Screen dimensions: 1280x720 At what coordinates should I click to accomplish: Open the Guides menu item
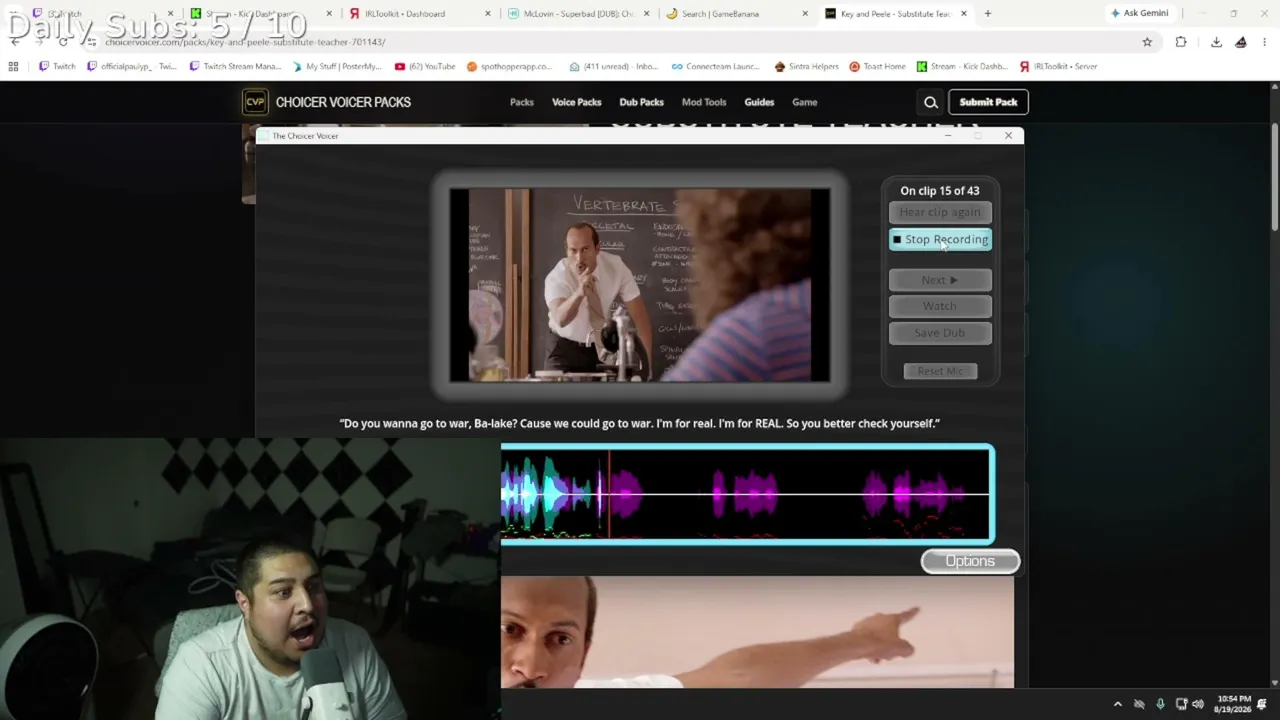tap(759, 102)
